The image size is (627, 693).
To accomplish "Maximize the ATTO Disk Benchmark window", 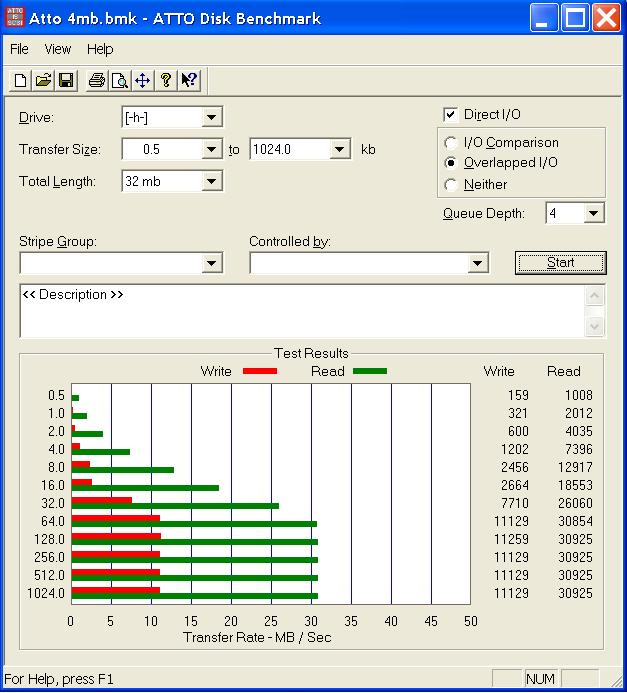I will 575,18.
